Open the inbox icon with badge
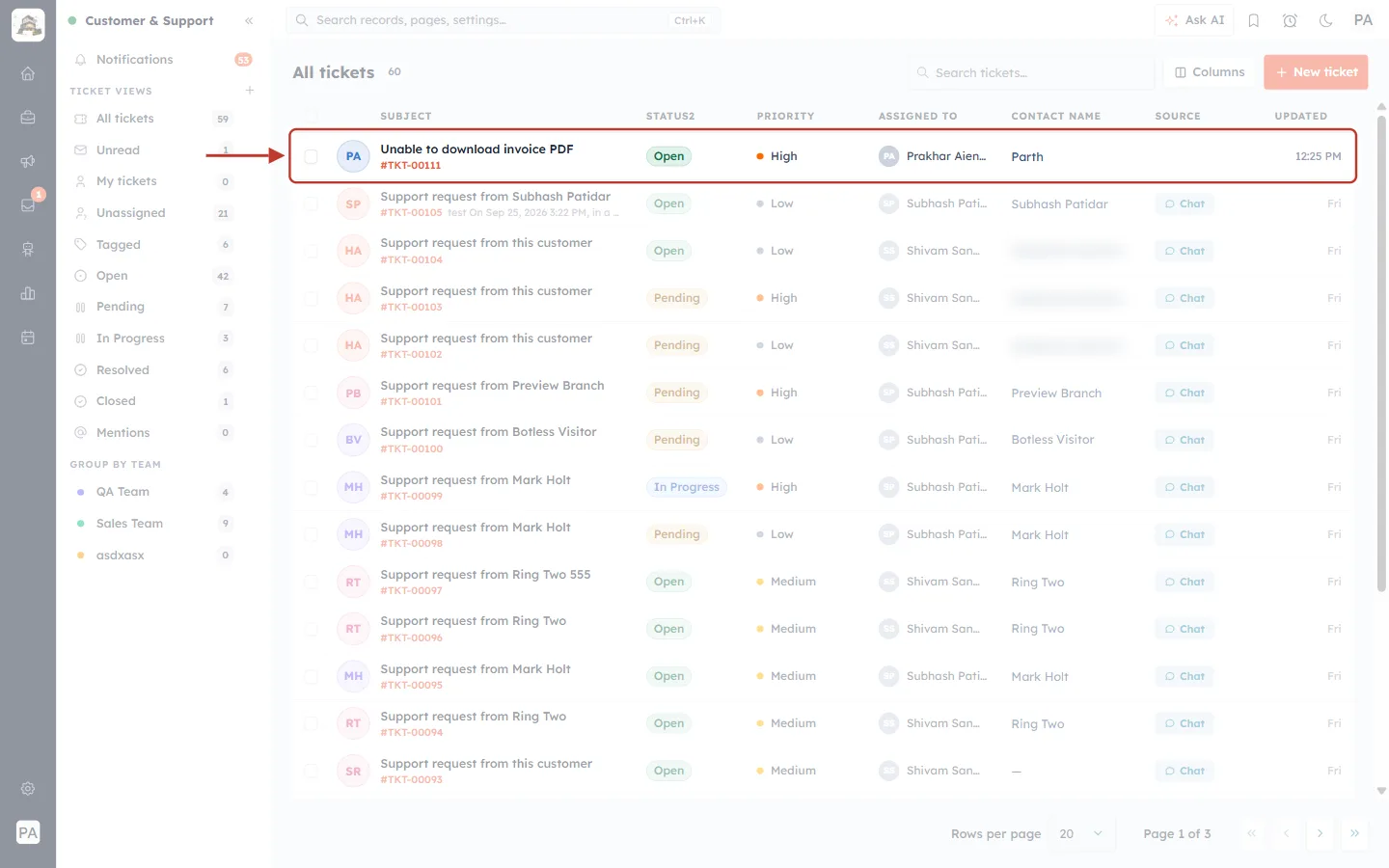The width and height of the screenshot is (1389, 868). [28, 204]
